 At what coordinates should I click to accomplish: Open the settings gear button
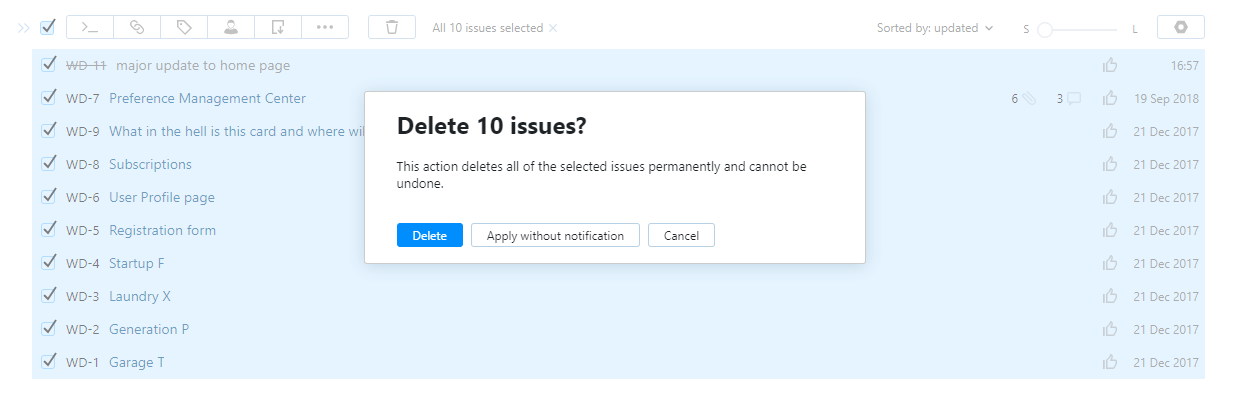[1180, 28]
